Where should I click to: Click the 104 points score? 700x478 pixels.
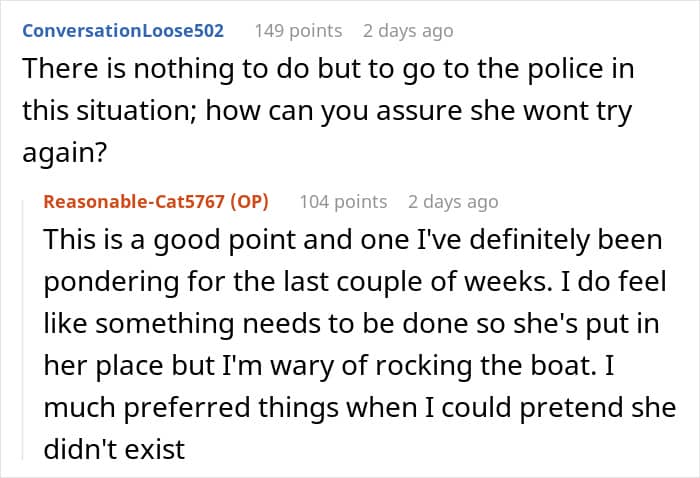[x=343, y=201]
